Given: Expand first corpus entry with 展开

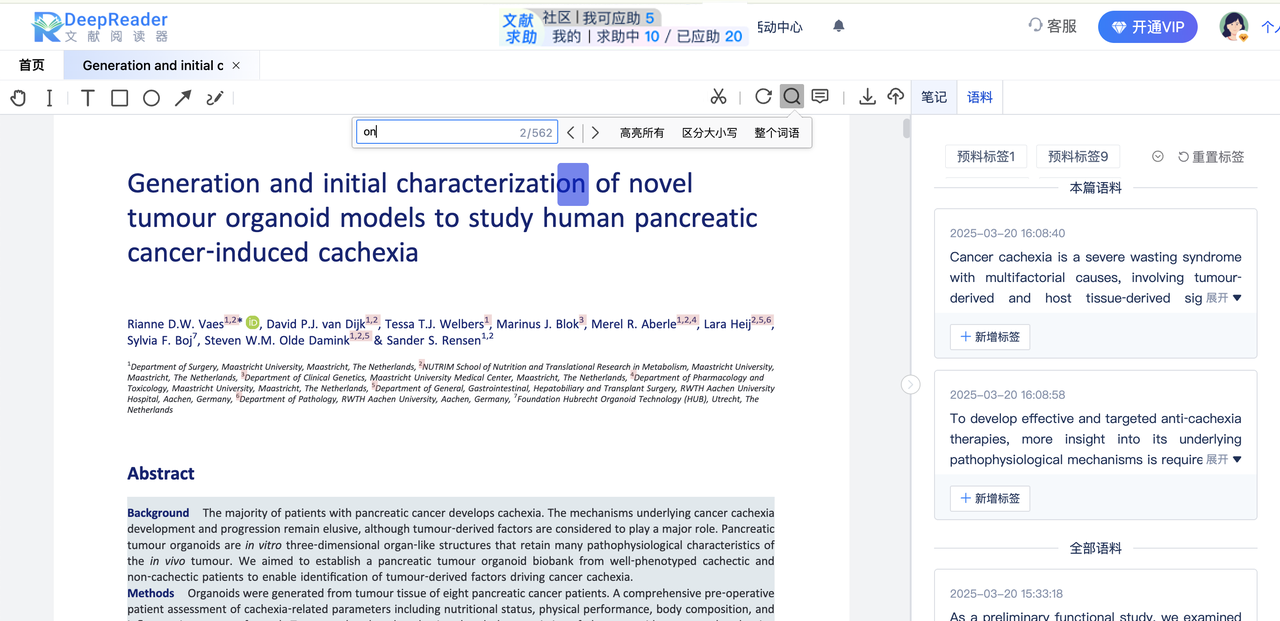Looking at the screenshot, I should 1223,298.
